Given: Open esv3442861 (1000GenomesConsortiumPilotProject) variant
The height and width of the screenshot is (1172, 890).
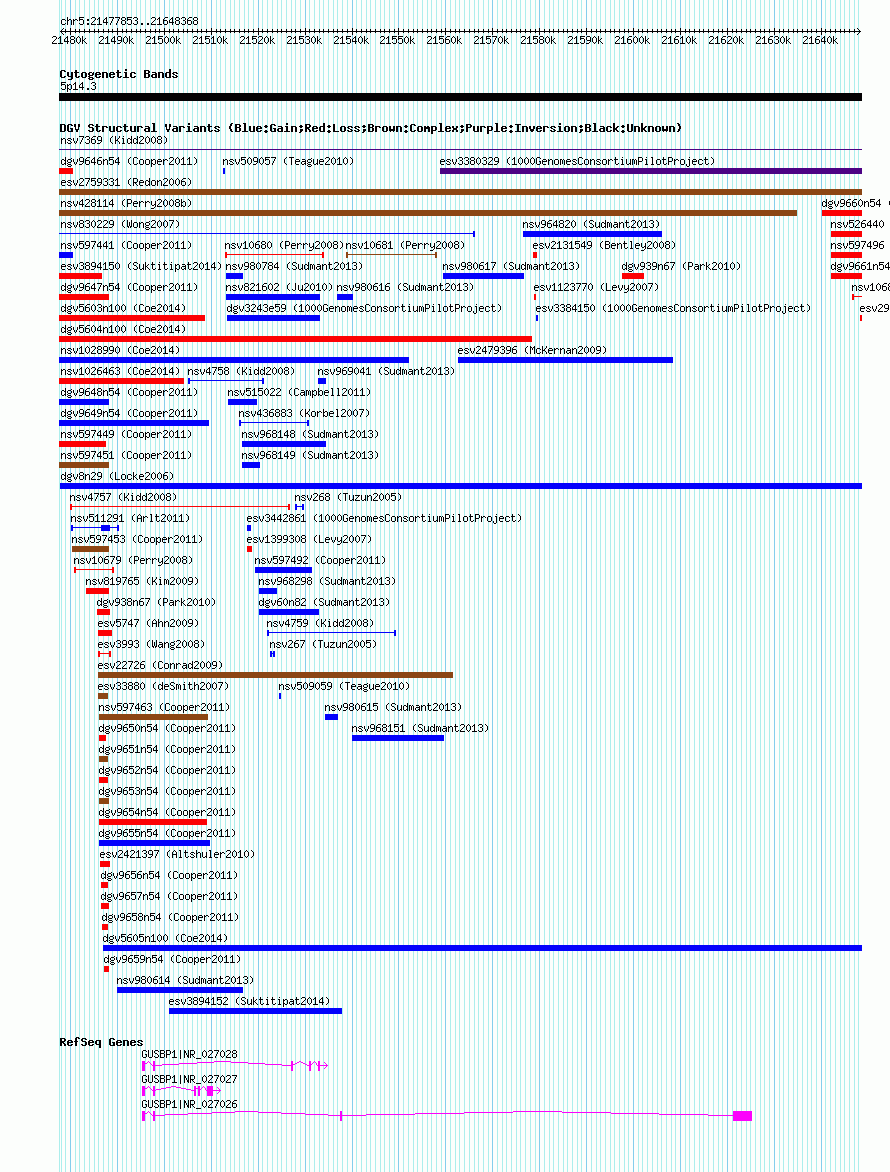Looking at the screenshot, I should pyautogui.click(x=384, y=518).
